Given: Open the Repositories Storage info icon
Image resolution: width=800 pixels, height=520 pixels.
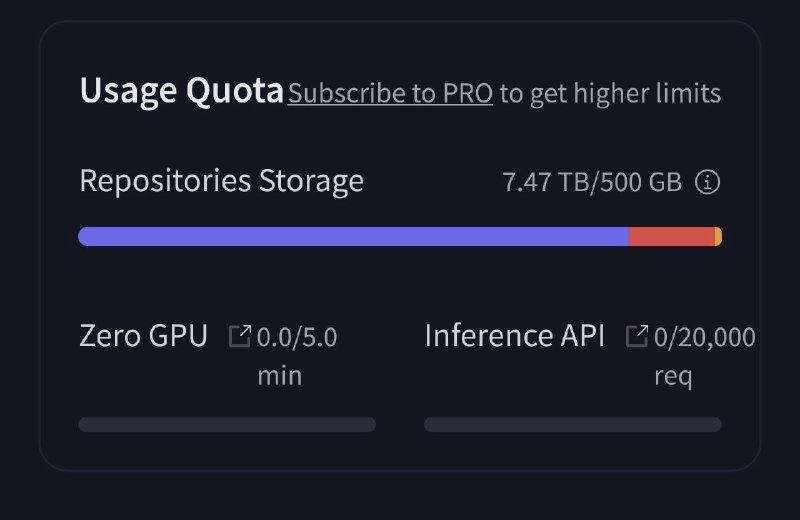Looking at the screenshot, I should 708,182.
